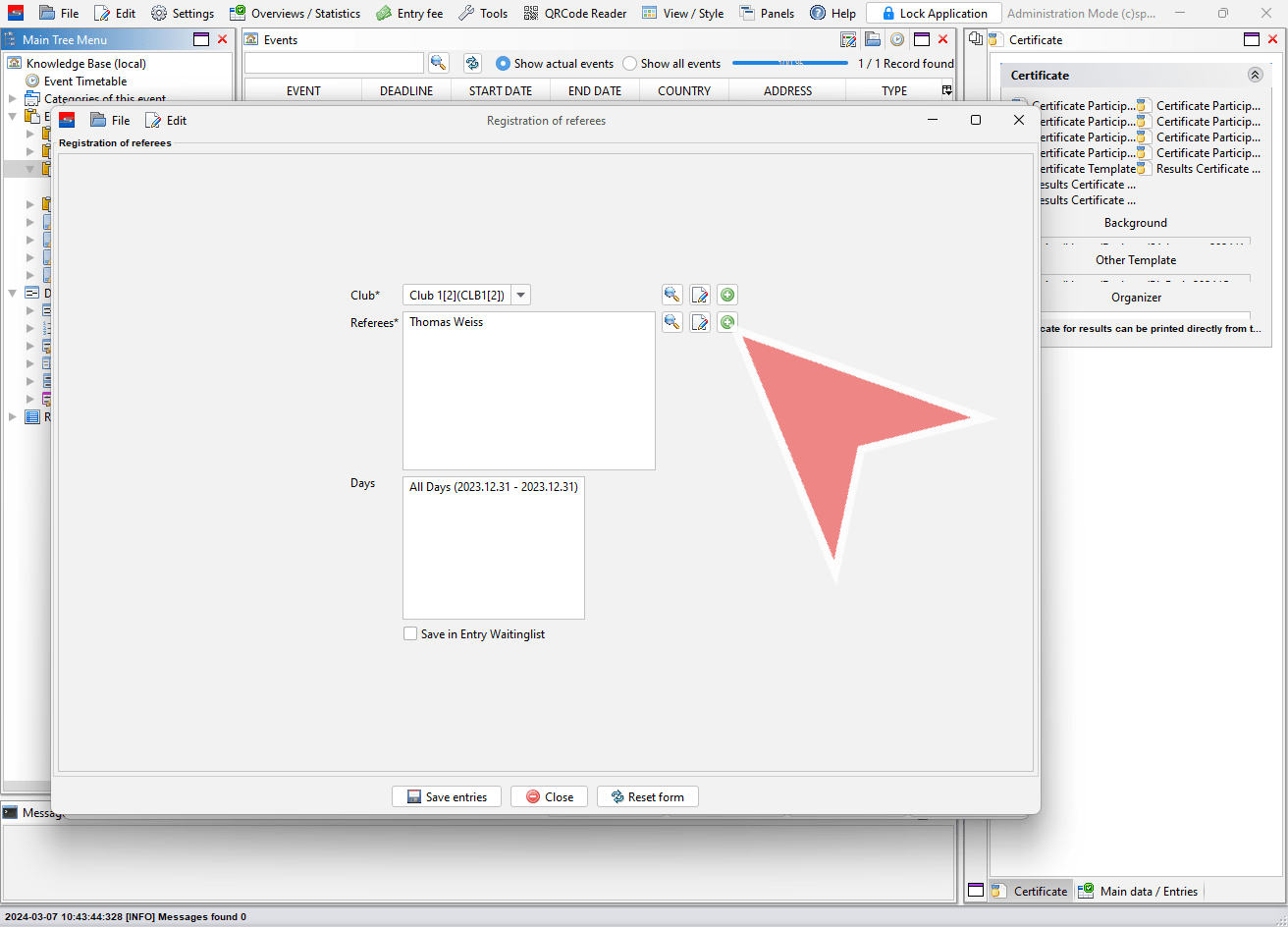
Task: Edit the selected club with the pencil icon
Action: click(x=700, y=295)
